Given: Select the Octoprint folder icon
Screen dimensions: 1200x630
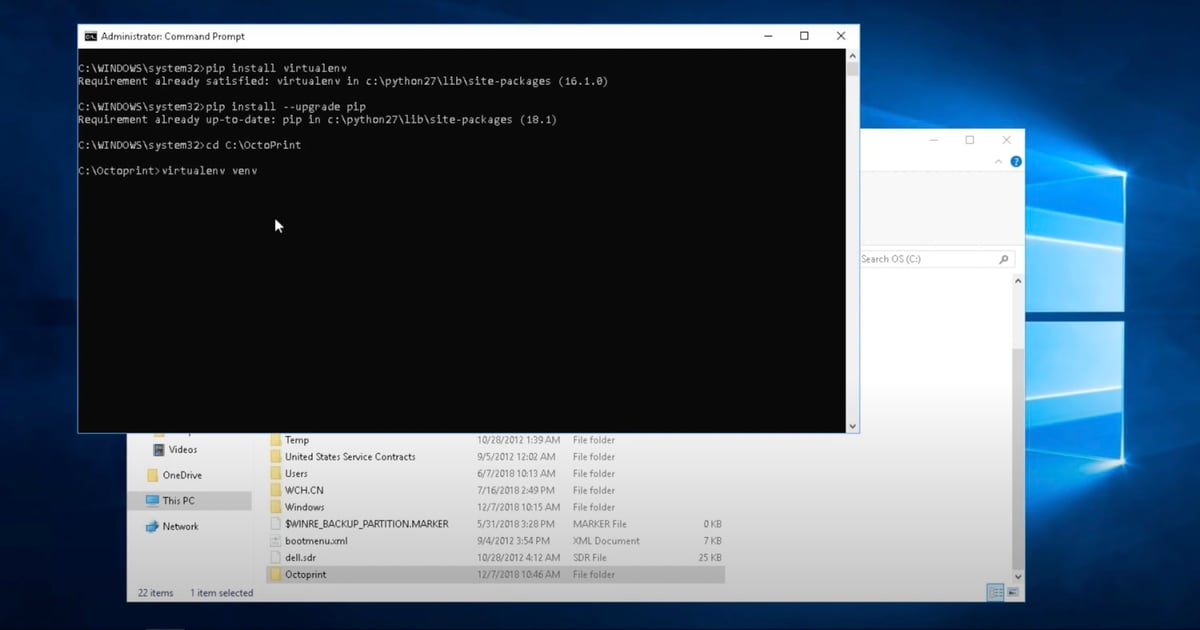Looking at the screenshot, I should (276, 575).
